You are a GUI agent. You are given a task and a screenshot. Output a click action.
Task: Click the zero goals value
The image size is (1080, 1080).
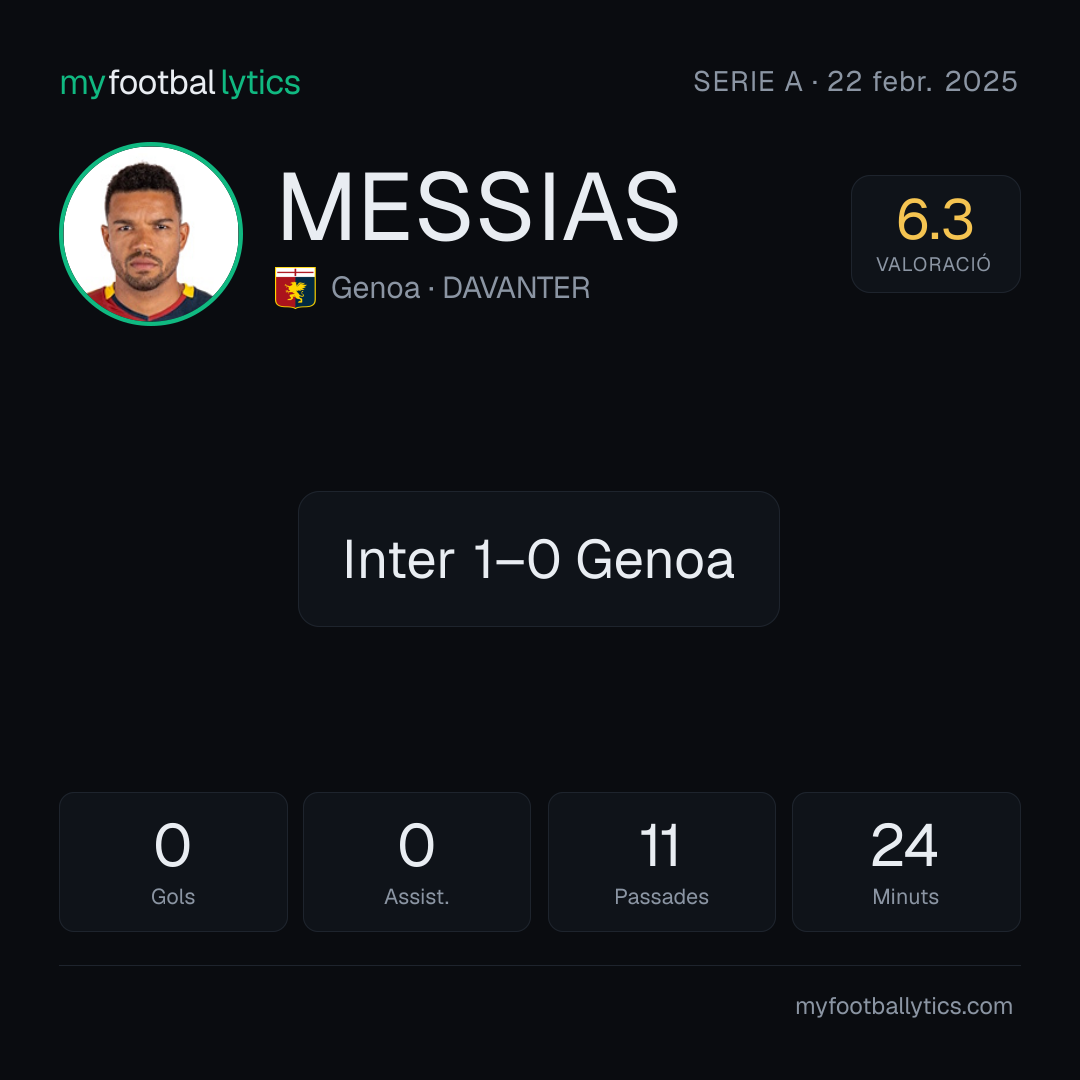click(x=172, y=845)
